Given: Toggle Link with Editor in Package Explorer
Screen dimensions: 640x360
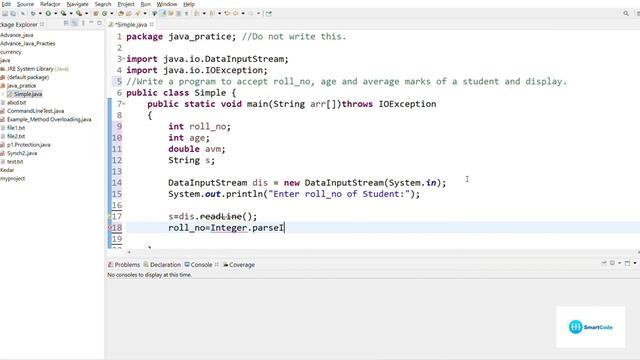Looking at the screenshot, I should pyautogui.click(x=74, y=24).
